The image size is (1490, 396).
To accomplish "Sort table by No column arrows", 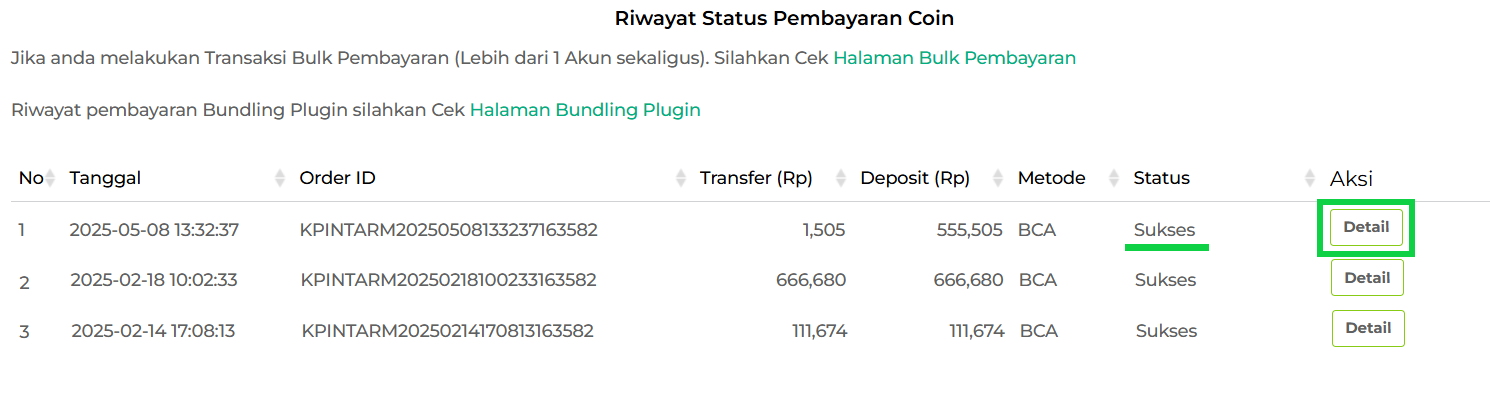I will (x=51, y=178).
